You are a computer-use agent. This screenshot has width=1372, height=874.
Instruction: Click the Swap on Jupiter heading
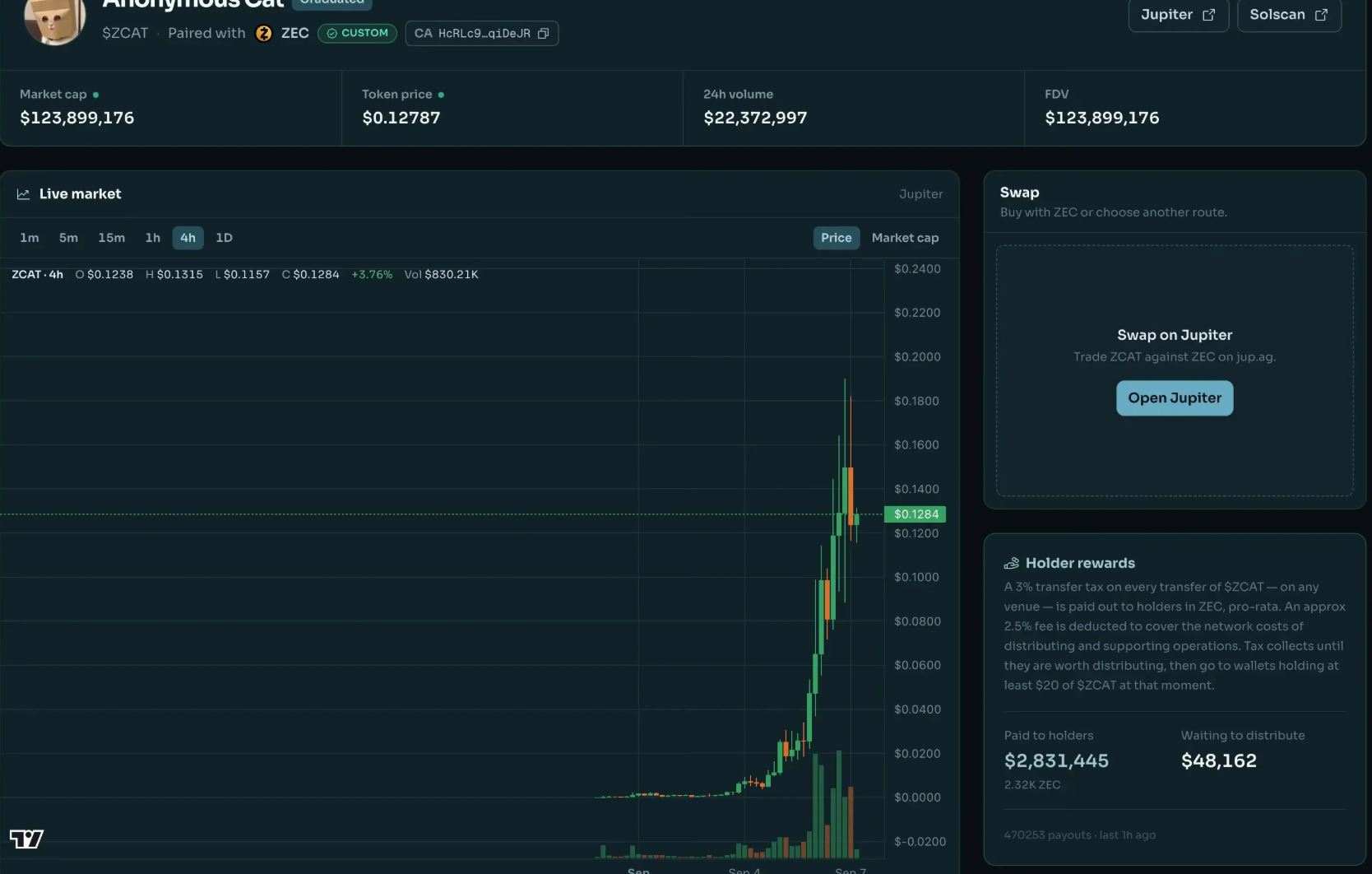tap(1175, 335)
